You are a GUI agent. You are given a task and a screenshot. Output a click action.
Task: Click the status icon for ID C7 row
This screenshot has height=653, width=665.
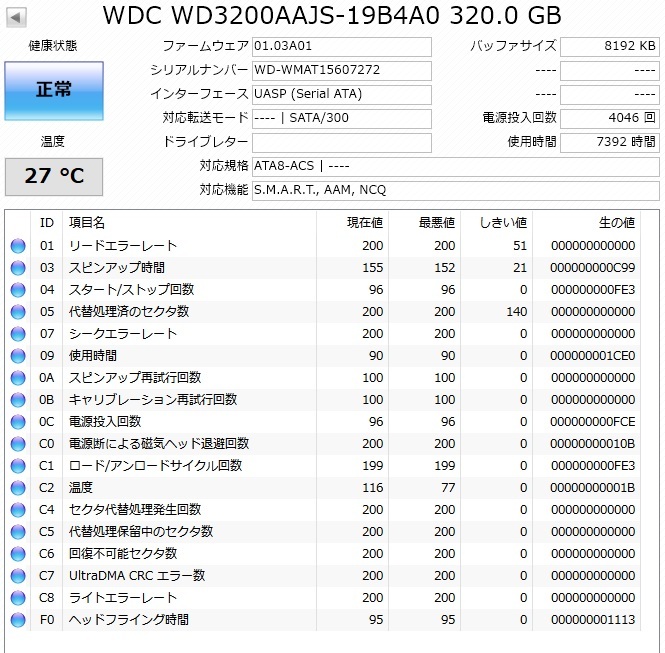(x=18, y=576)
